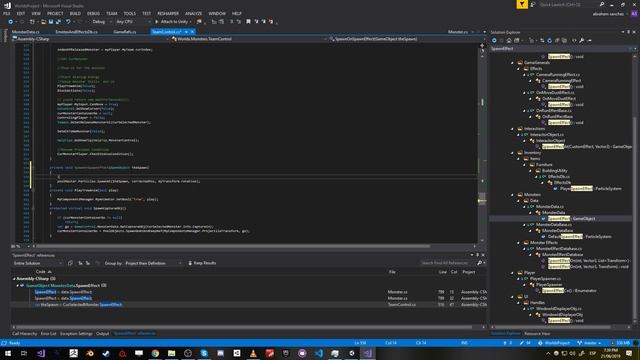
Task: Open the FILE menu
Action: coord(7,13)
